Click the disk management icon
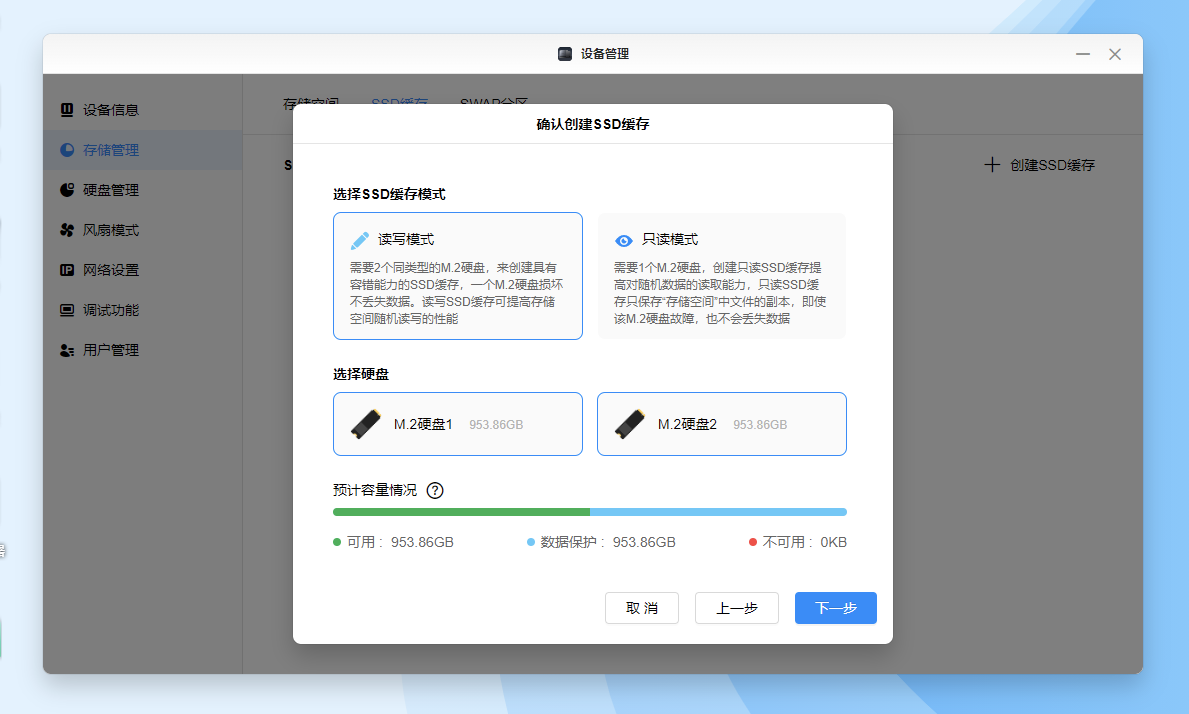 (67, 190)
